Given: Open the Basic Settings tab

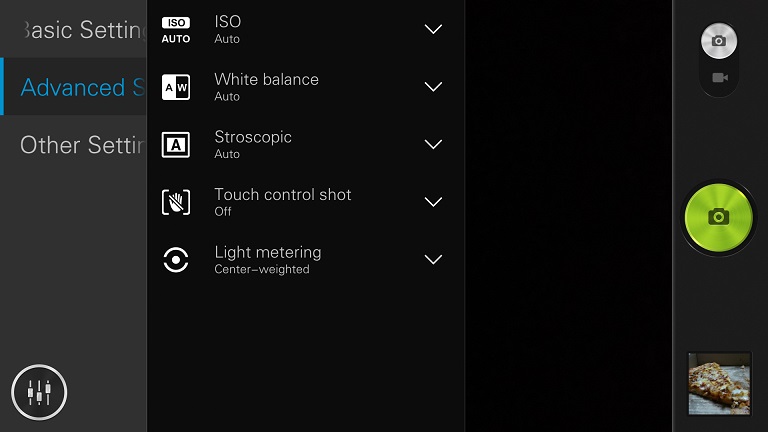Looking at the screenshot, I should tap(73, 29).
